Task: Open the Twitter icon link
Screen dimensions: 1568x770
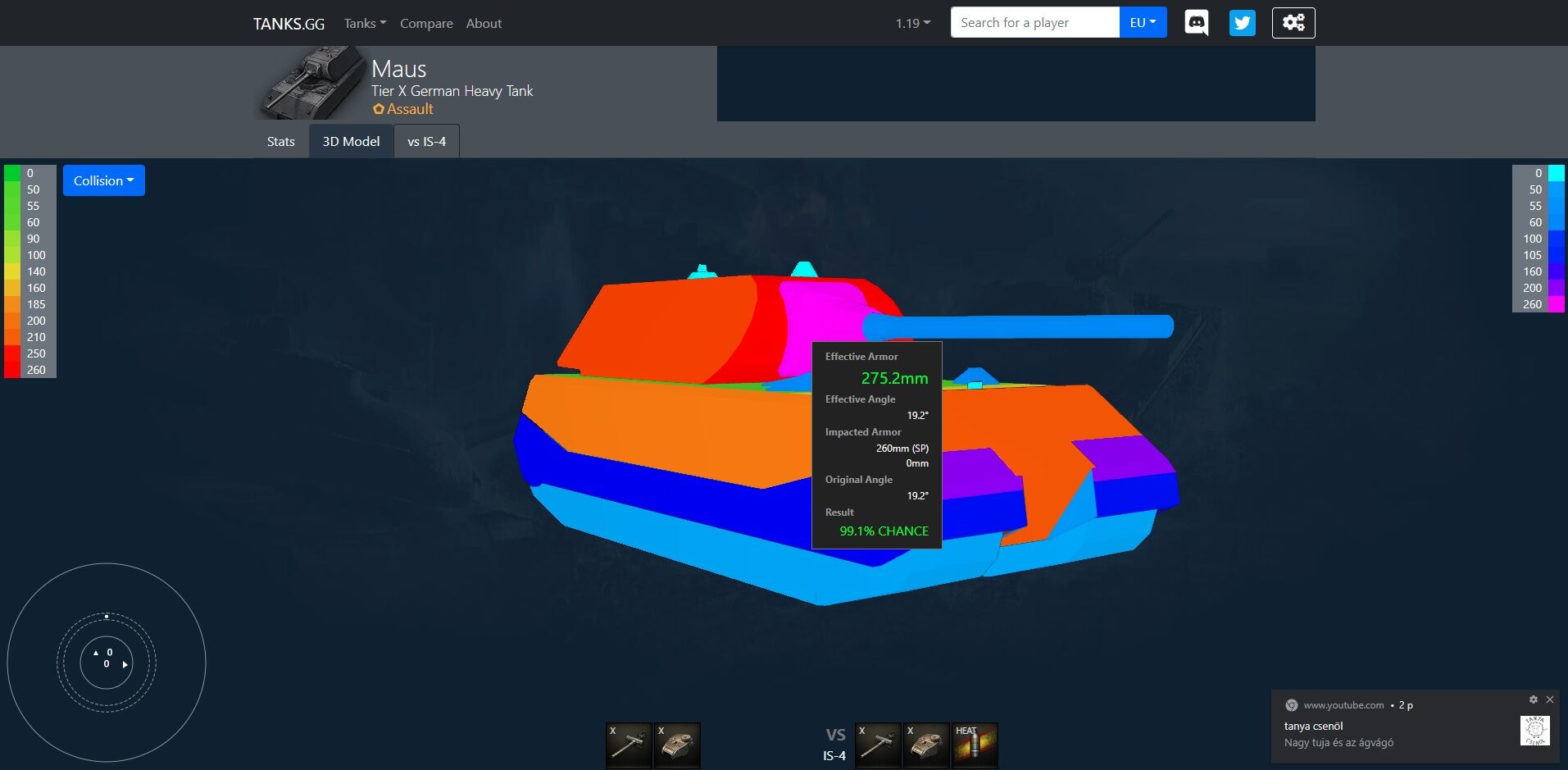Action: coord(1242,23)
